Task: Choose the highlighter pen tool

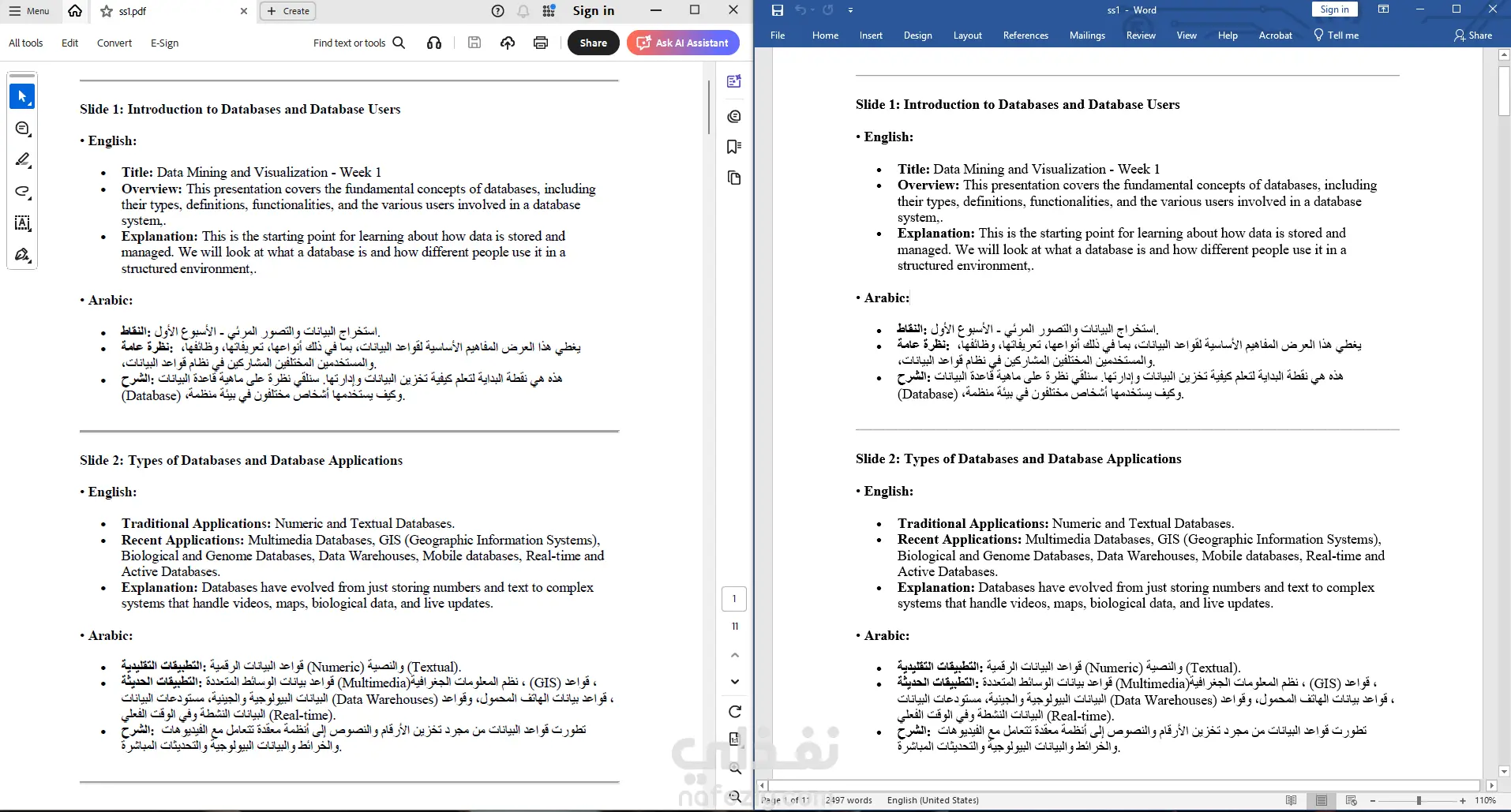Action: [22, 159]
